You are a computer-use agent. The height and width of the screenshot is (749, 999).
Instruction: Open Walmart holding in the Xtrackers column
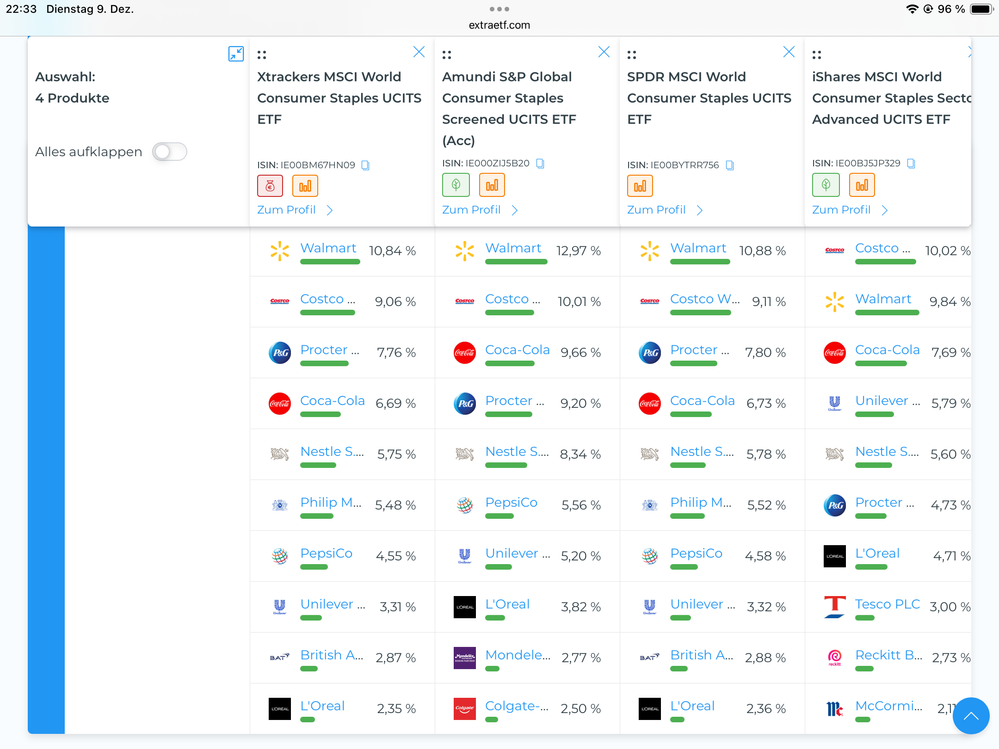click(x=328, y=248)
